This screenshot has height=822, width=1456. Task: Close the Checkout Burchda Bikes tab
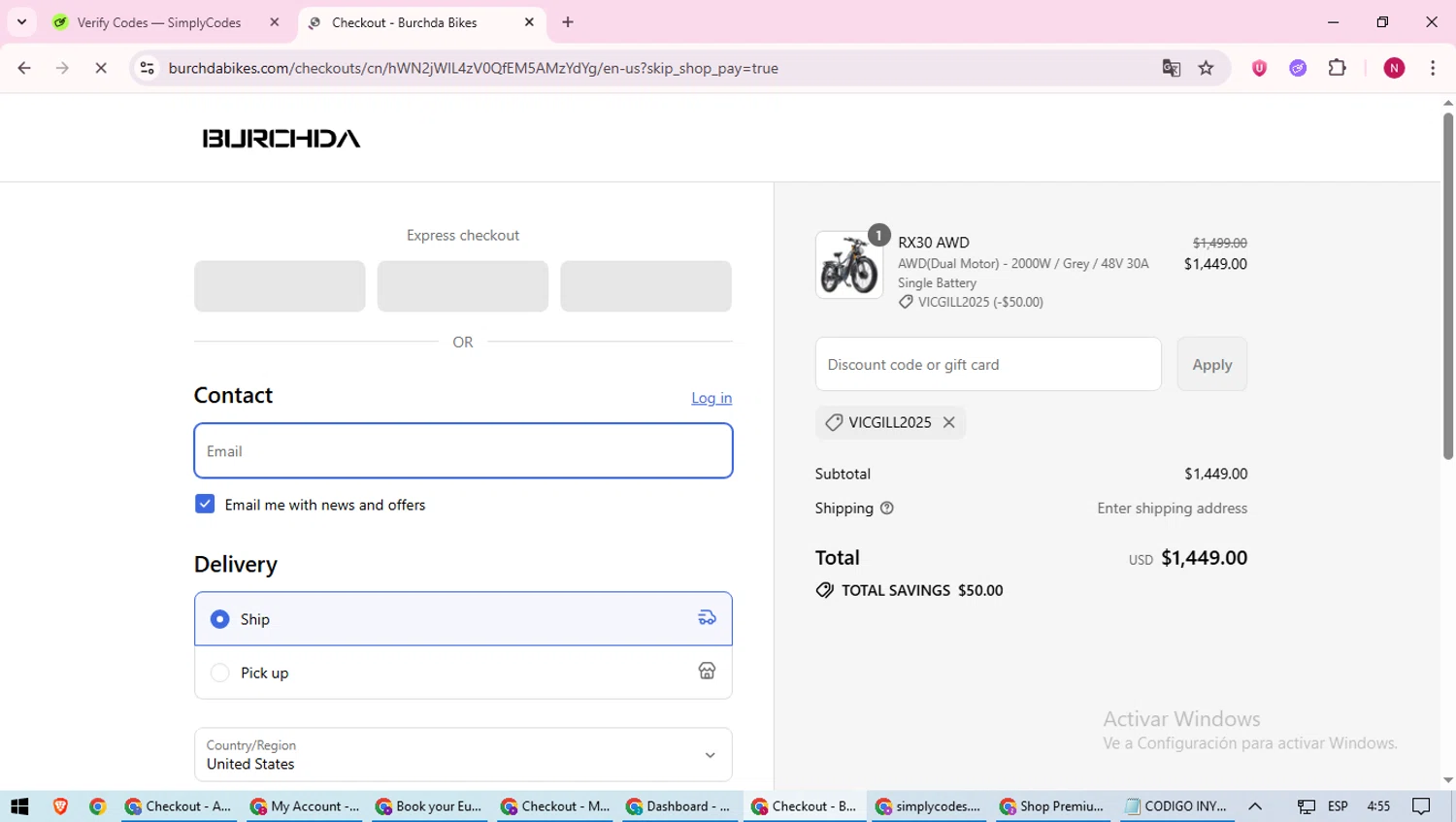coord(529,22)
